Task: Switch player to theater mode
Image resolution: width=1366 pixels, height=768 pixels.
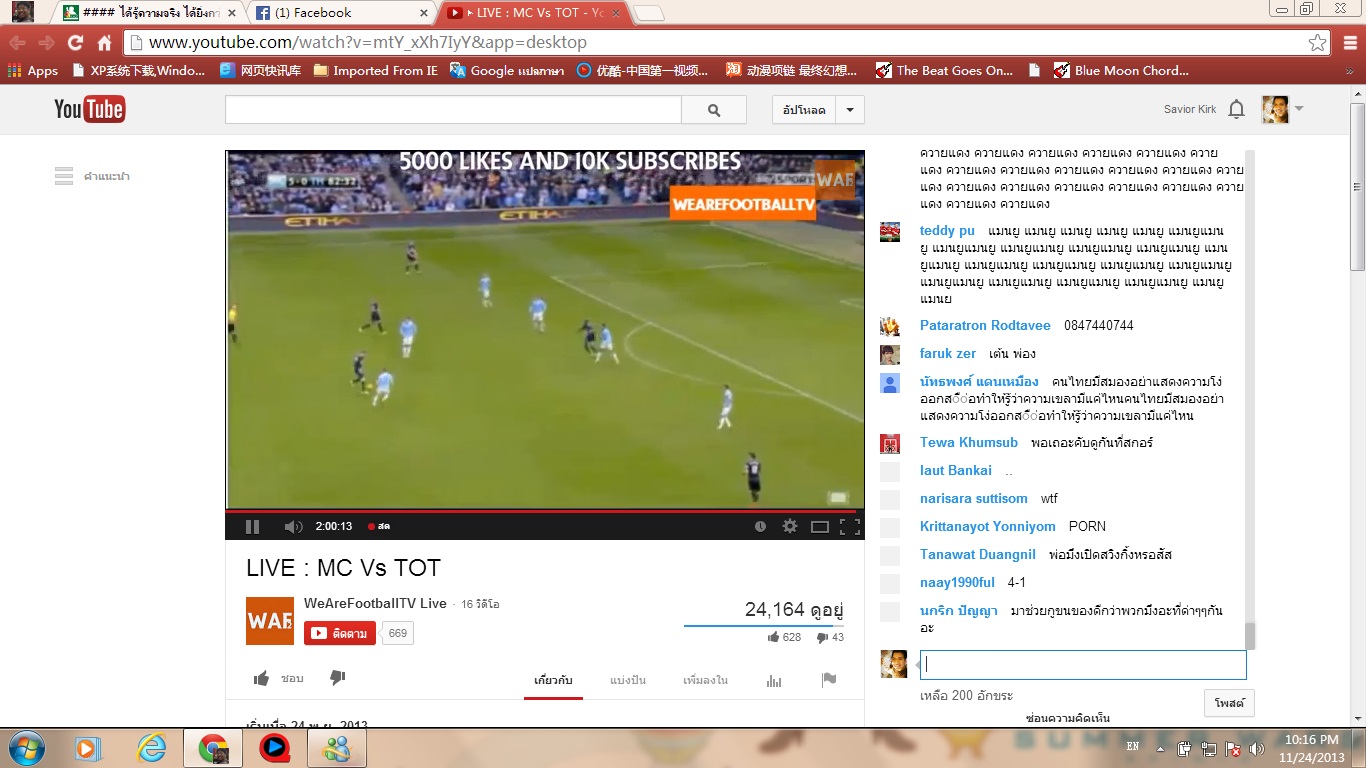Action: (820, 527)
